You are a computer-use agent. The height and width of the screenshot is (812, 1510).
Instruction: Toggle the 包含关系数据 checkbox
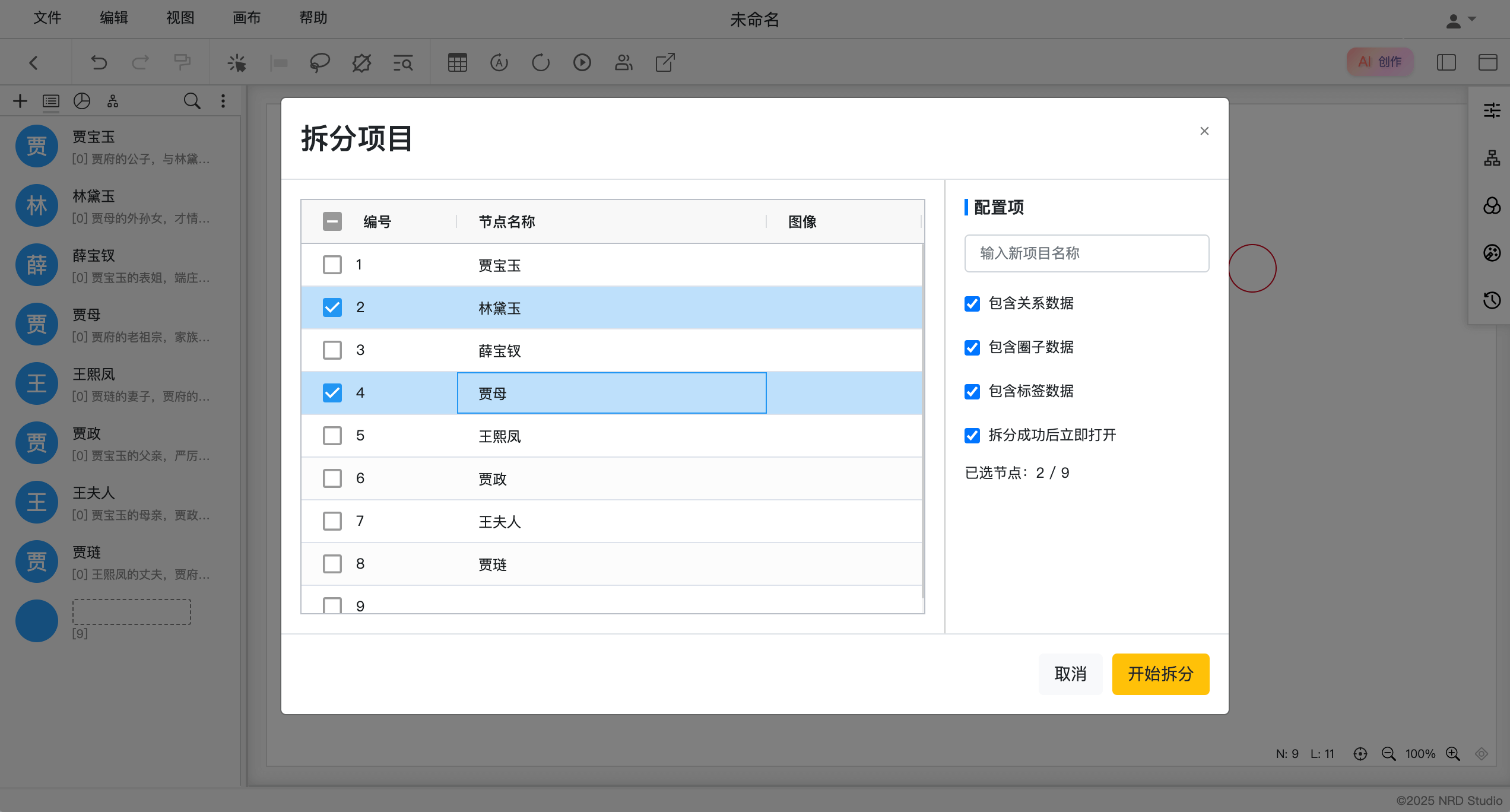pyautogui.click(x=972, y=304)
